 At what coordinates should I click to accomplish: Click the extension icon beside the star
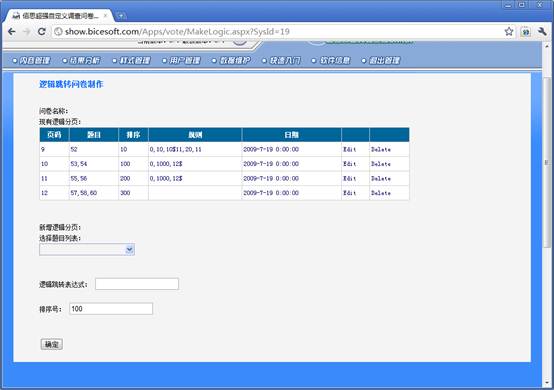coord(526,32)
